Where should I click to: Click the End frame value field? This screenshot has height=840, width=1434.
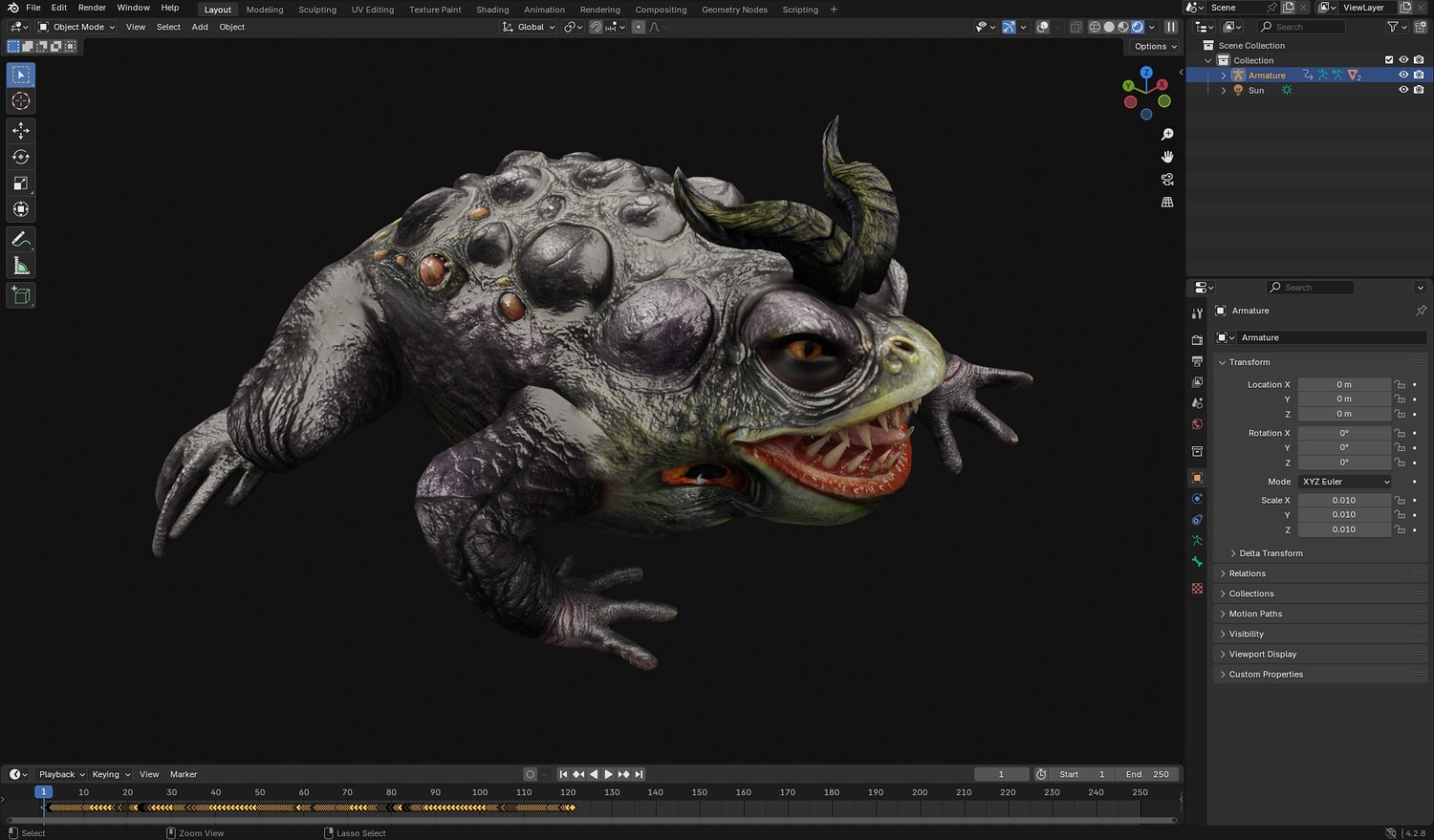pos(1147,774)
